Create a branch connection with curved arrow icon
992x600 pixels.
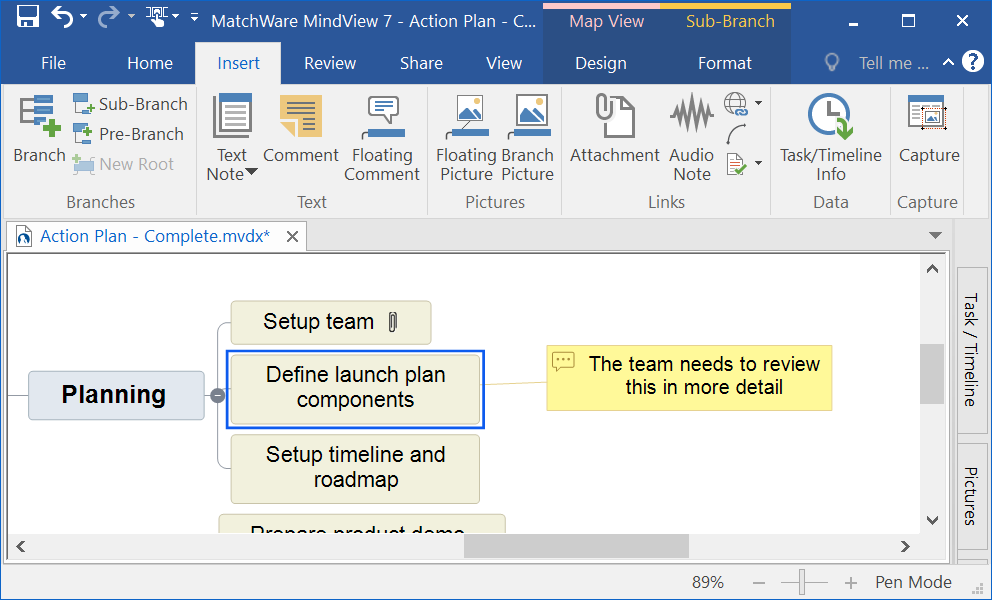click(x=736, y=134)
